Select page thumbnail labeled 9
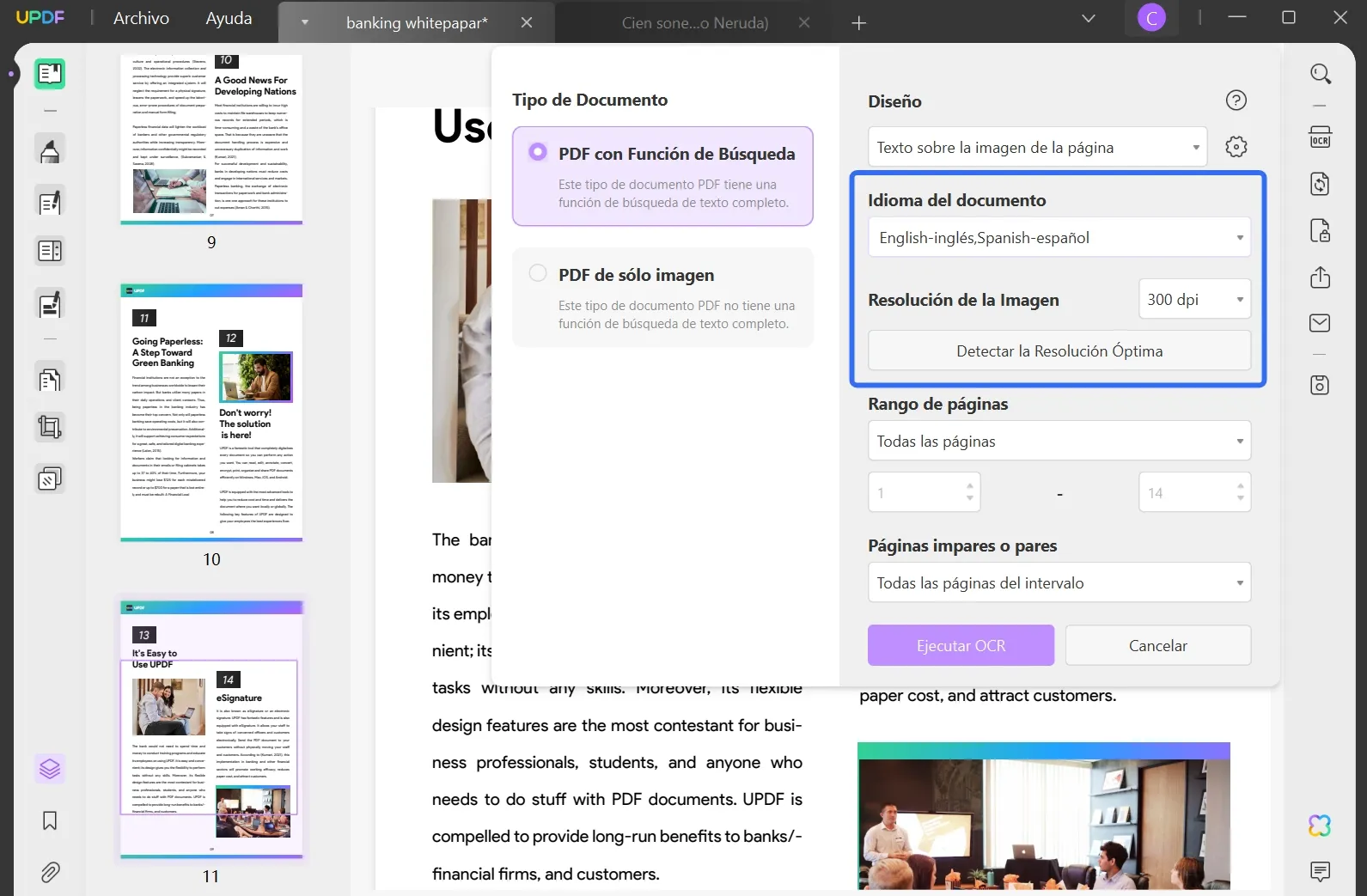Screen dimensions: 1367x896 click(211, 139)
